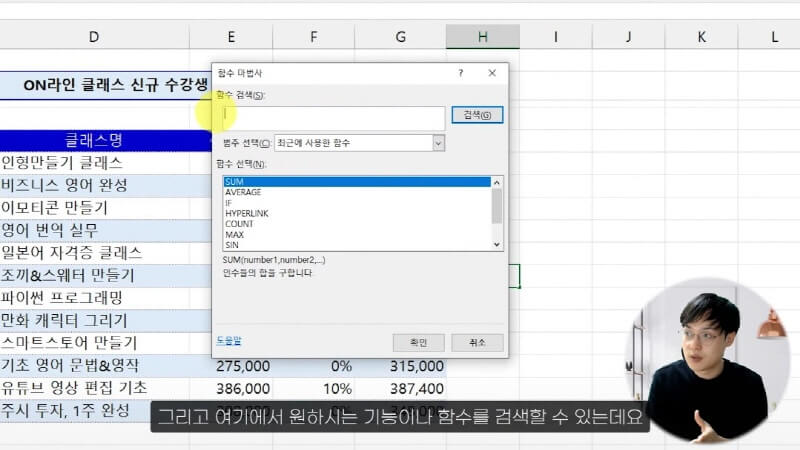Viewport: 800px width, 450px height.
Task: Click the 만화 캐릭터 그리기 cell
Action: pos(94,320)
